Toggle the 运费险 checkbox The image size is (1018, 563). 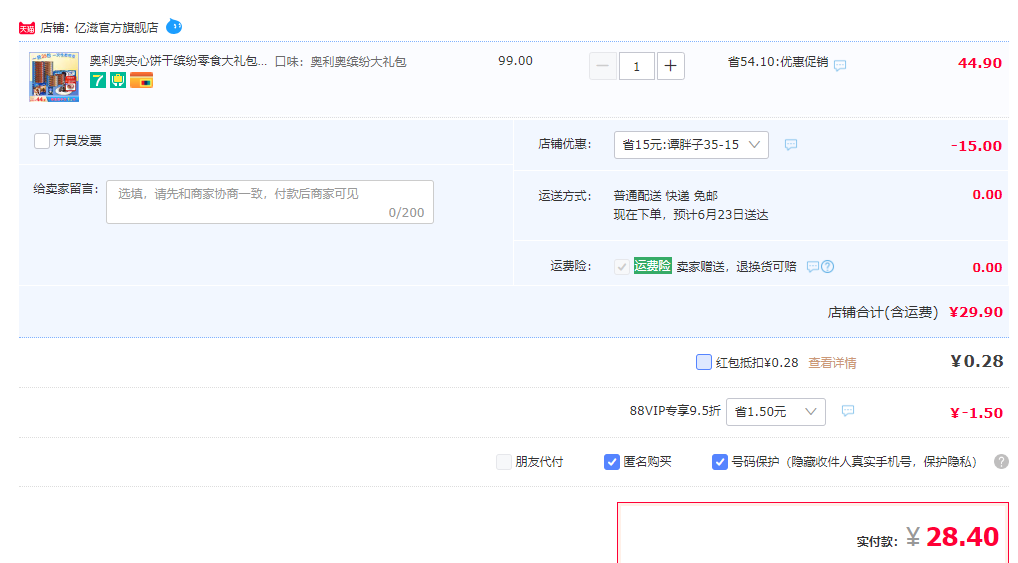(621, 267)
